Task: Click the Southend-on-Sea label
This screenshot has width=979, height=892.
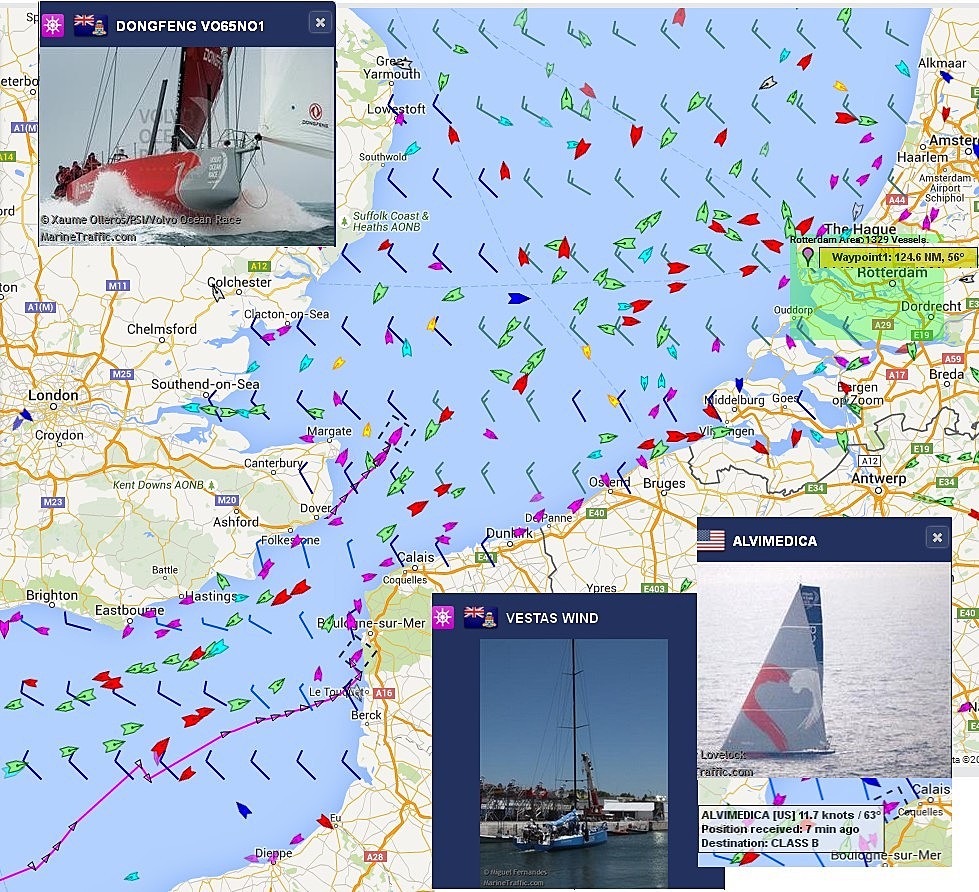Action: click(205, 384)
